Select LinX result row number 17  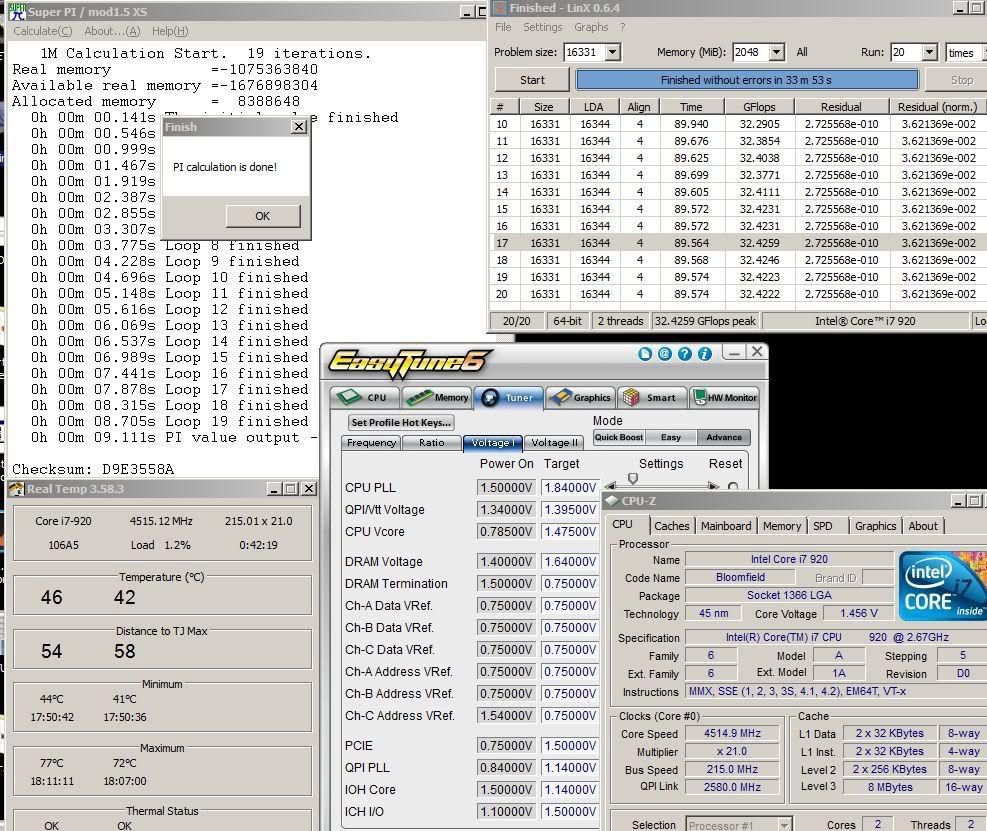click(738, 243)
